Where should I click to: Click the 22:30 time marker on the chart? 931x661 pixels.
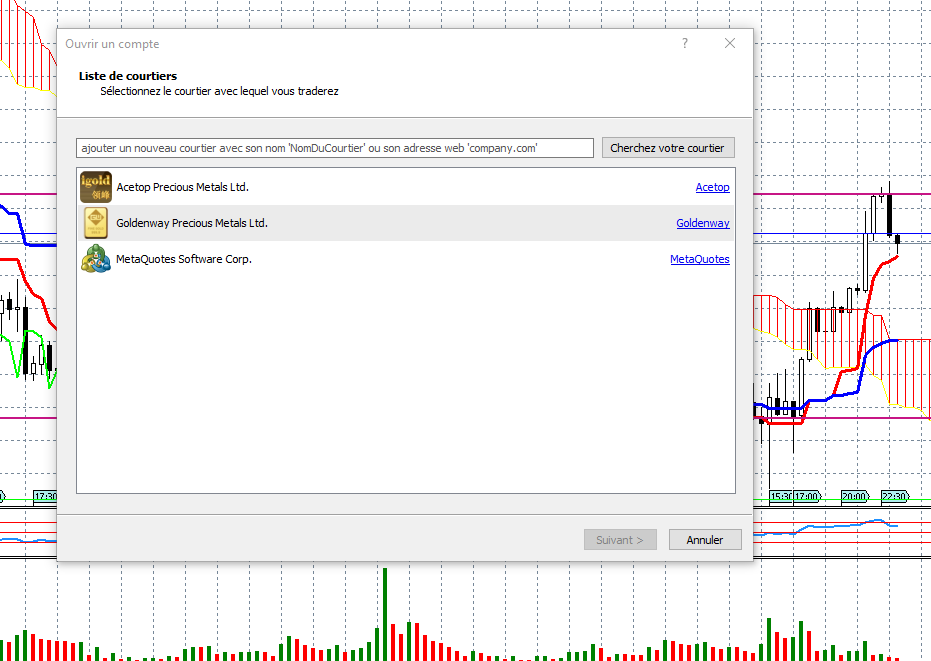(895, 496)
